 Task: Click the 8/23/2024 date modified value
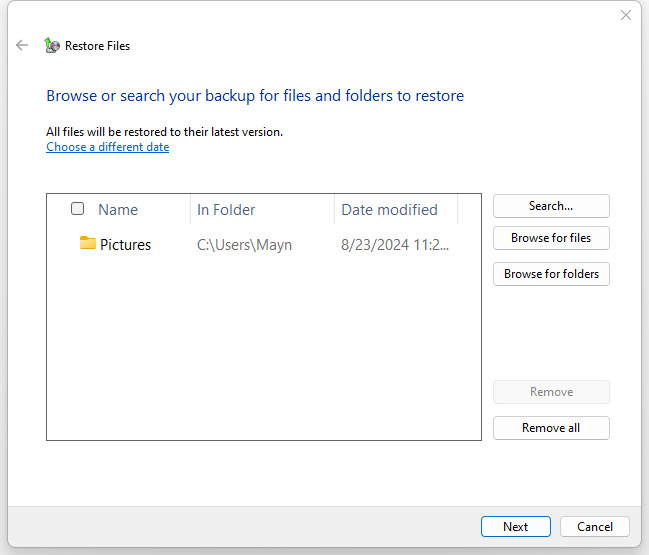click(395, 245)
